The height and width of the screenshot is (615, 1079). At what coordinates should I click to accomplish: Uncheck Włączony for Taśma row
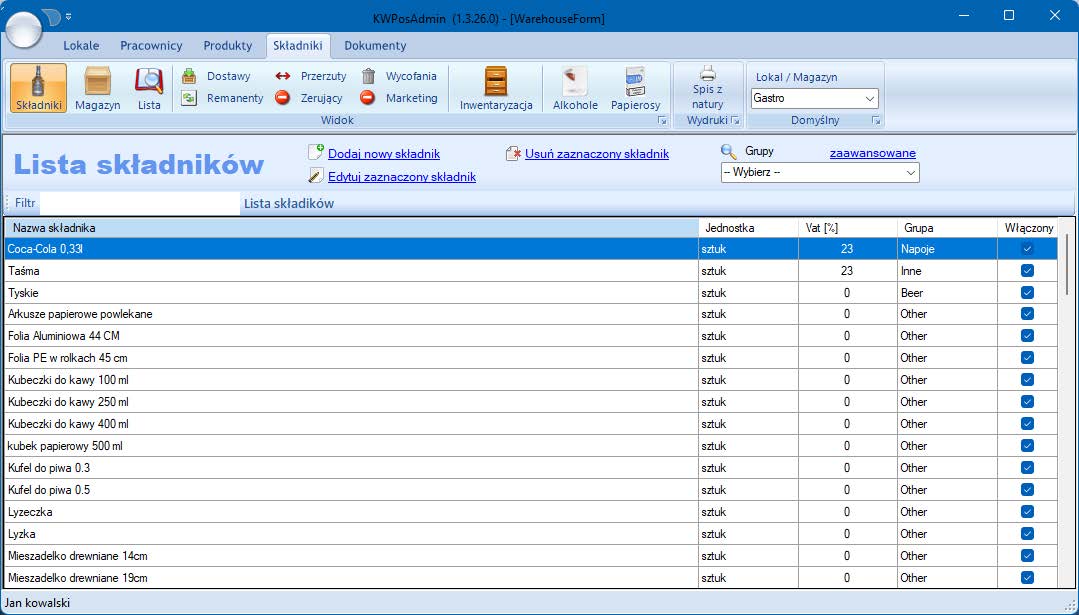click(x=1027, y=270)
